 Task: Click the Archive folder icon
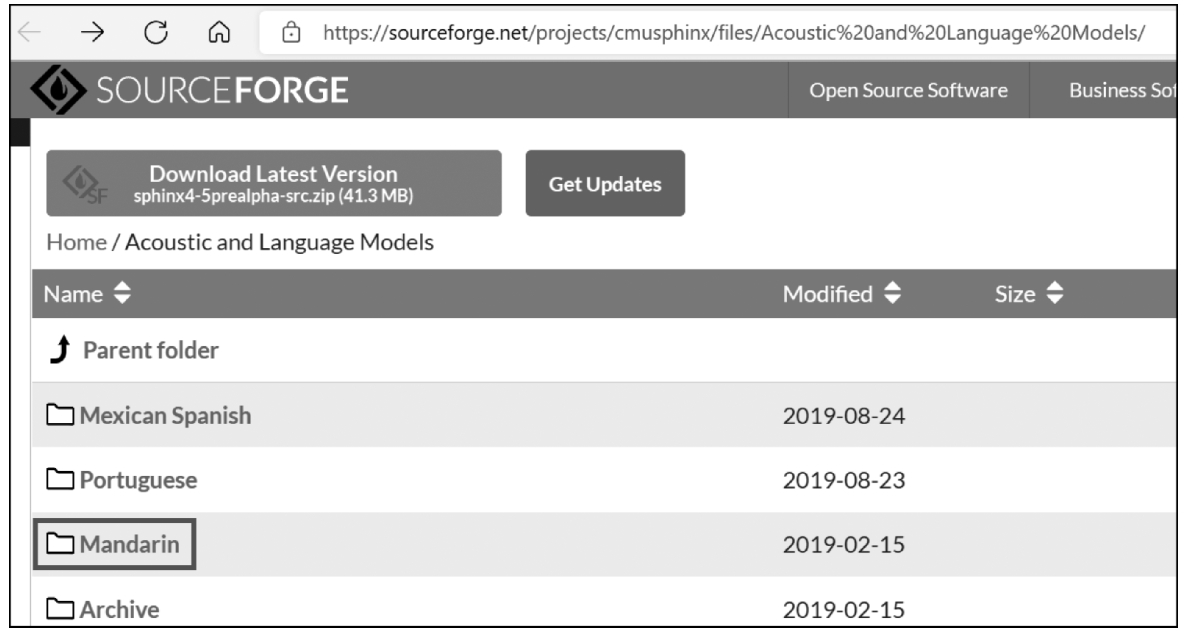[60, 608]
